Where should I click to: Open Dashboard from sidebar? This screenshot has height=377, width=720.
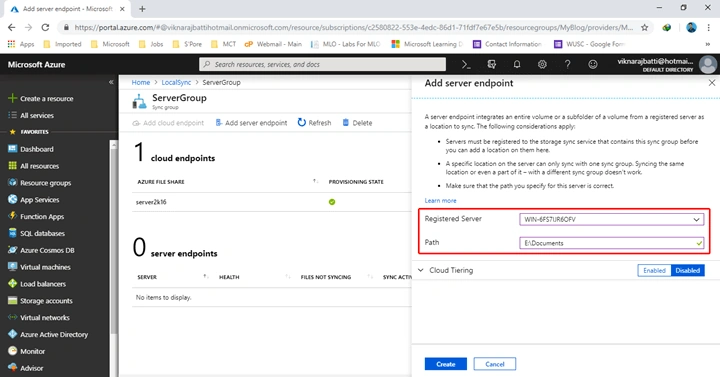tap(37, 149)
